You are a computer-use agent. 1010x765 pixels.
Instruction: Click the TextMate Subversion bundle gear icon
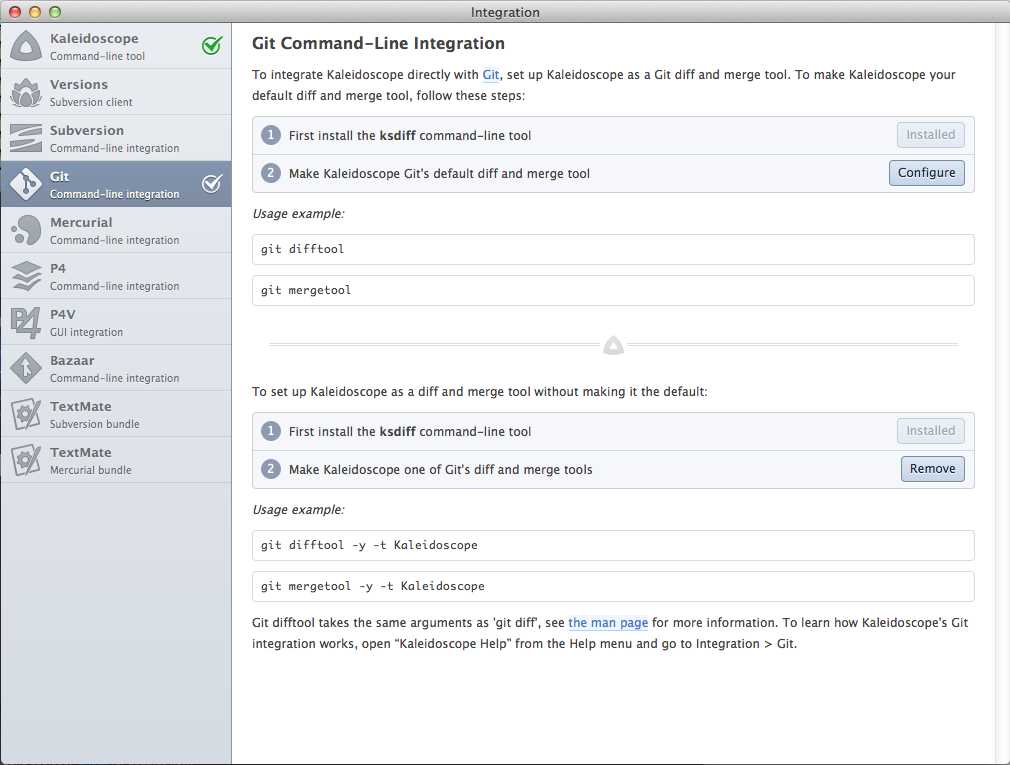click(x=26, y=415)
